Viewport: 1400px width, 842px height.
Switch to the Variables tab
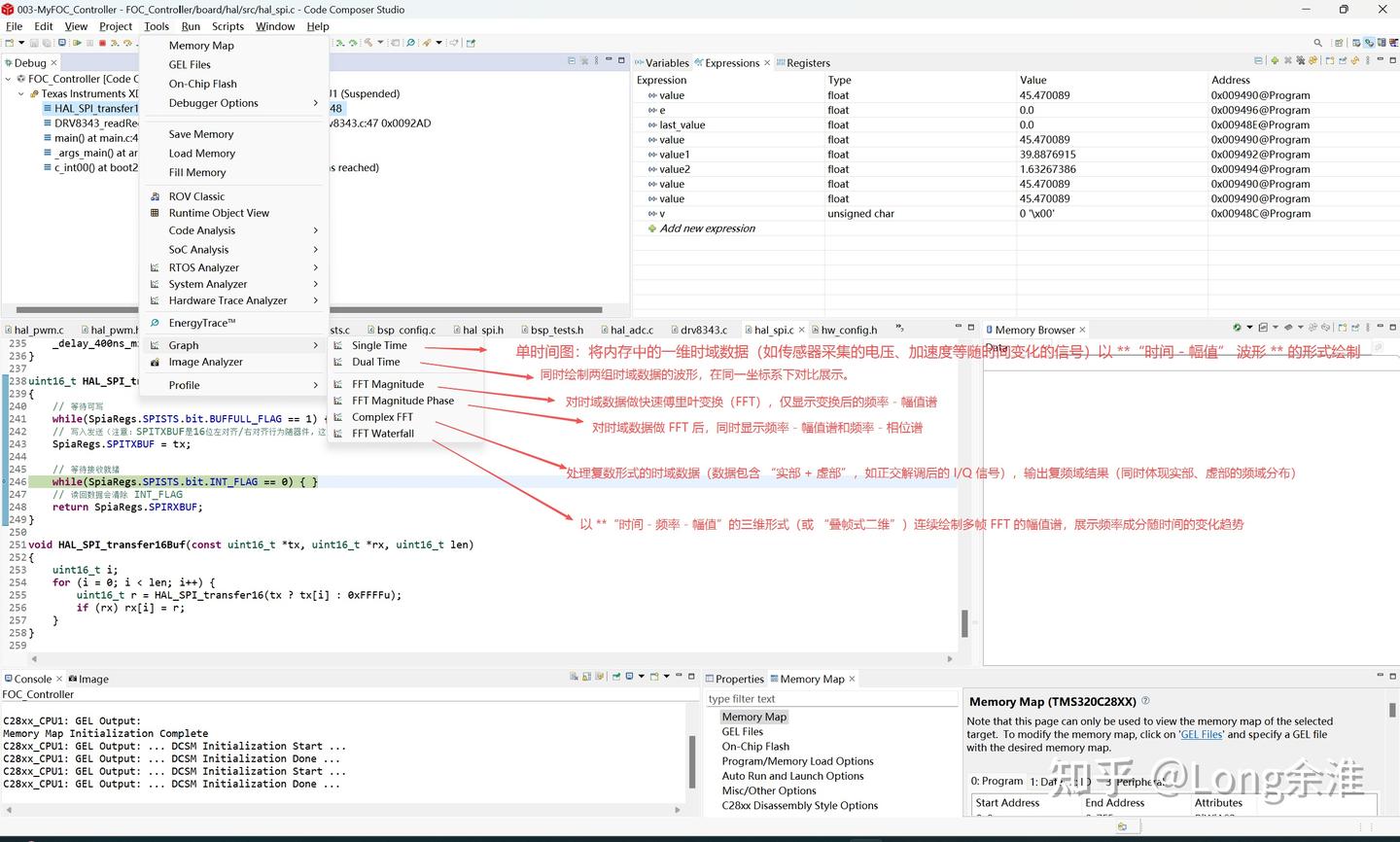tap(662, 62)
